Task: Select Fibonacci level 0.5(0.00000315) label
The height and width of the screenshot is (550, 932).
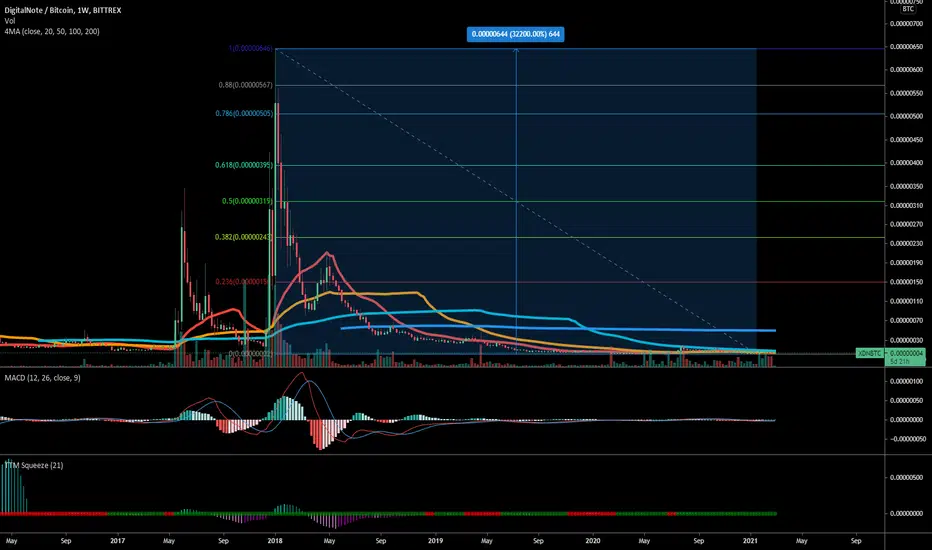Action: pyautogui.click(x=247, y=201)
